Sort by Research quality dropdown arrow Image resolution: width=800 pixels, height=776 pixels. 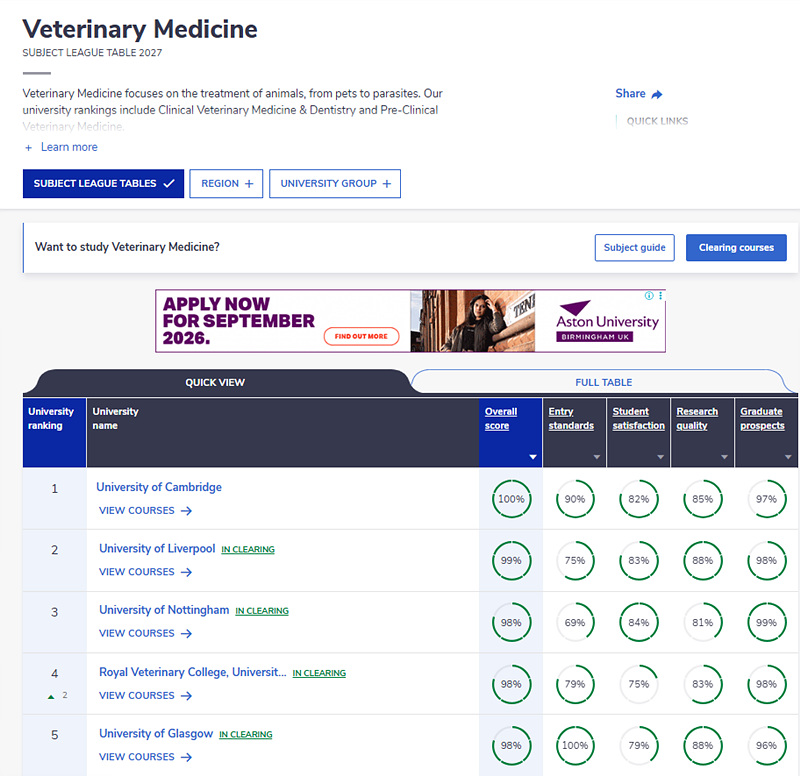[724, 457]
